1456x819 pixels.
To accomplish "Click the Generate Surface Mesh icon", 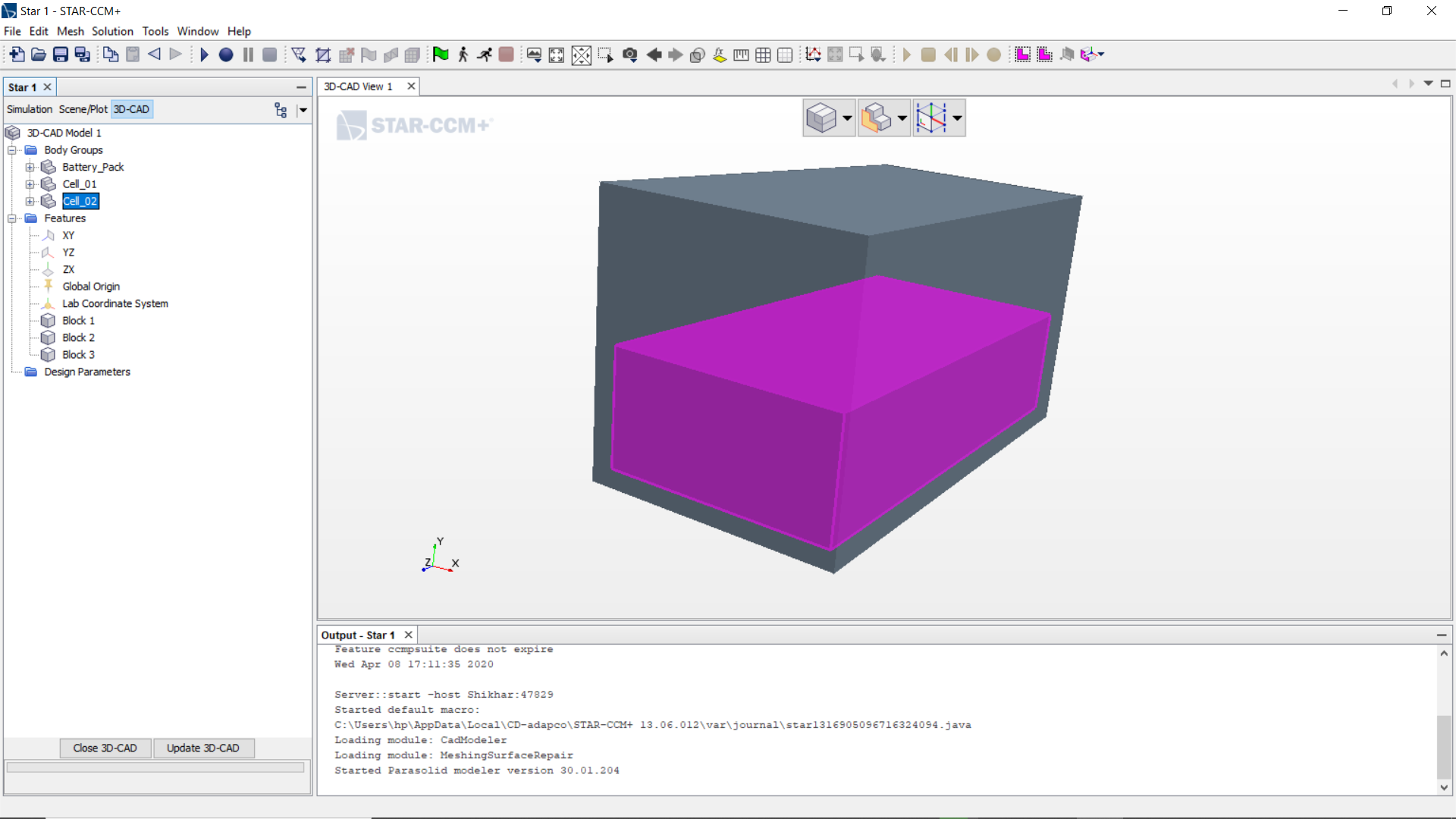I will tap(299, 55).
